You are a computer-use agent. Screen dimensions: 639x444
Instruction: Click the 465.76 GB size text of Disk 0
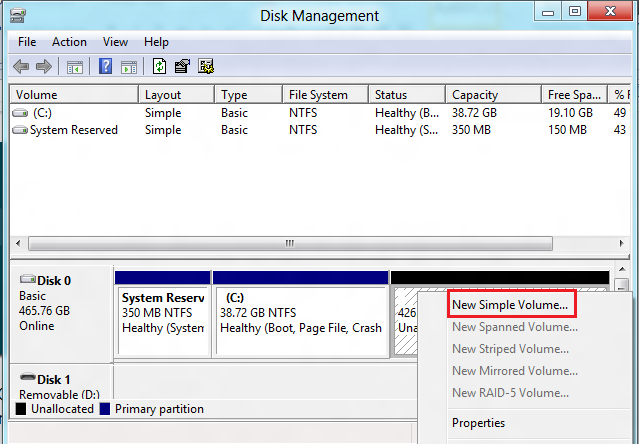44,311
